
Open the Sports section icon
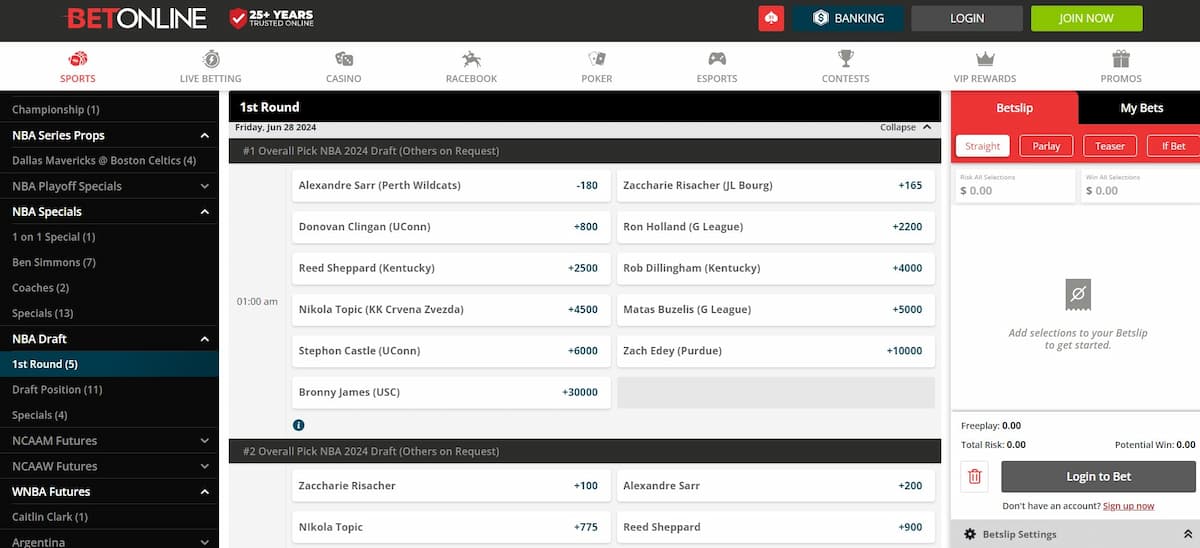tap(78, 59)
